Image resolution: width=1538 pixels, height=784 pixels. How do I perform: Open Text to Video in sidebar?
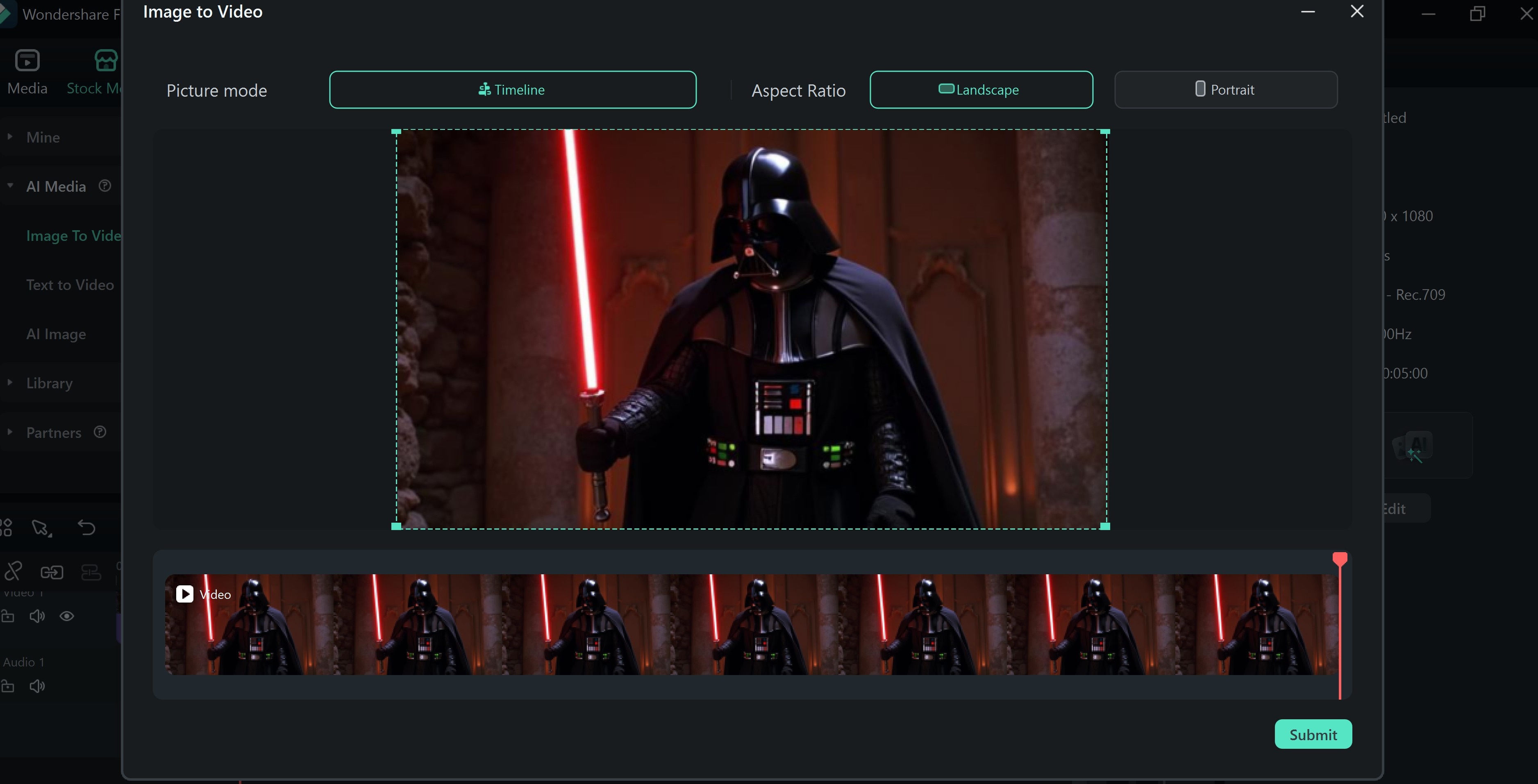point(70,285)
